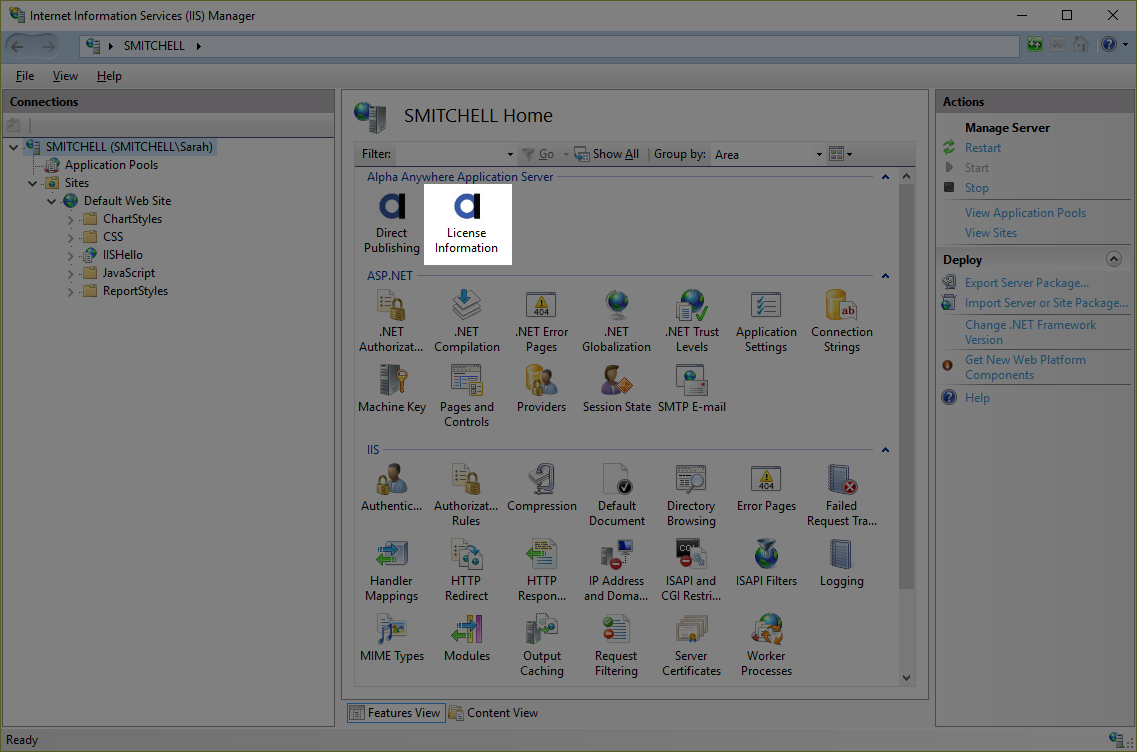Open the view mode dropdown button

pos(840,154)
